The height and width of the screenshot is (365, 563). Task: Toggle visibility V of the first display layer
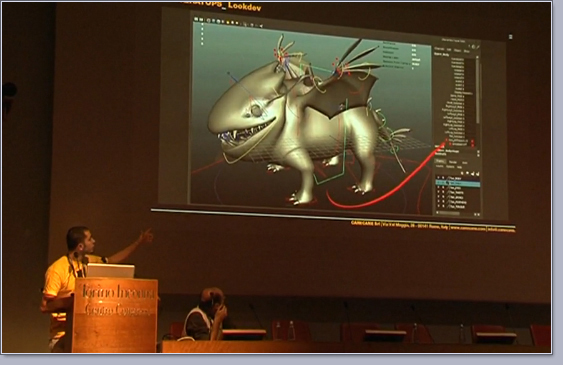click(438, 178)
